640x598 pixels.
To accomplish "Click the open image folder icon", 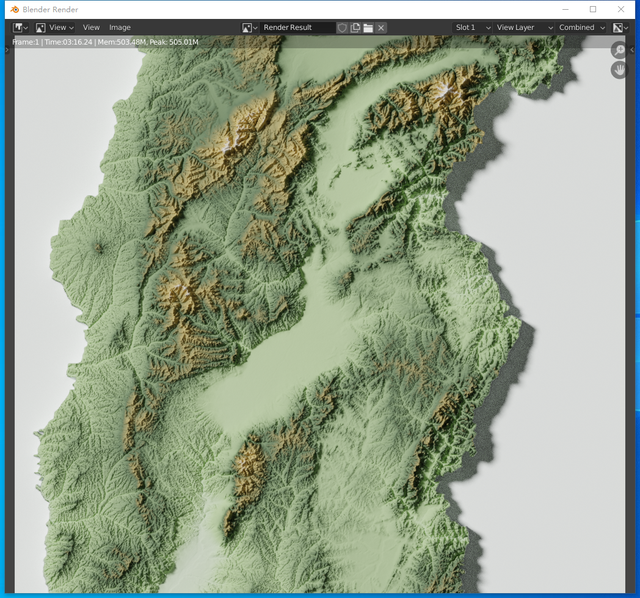I will [x=368, y=27].
